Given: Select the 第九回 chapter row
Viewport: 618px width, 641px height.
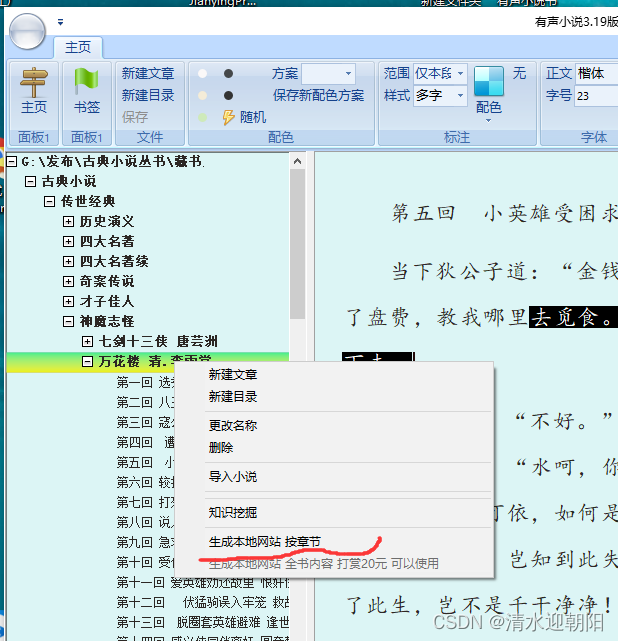Looking at the screenshot, I should point(145,542).
